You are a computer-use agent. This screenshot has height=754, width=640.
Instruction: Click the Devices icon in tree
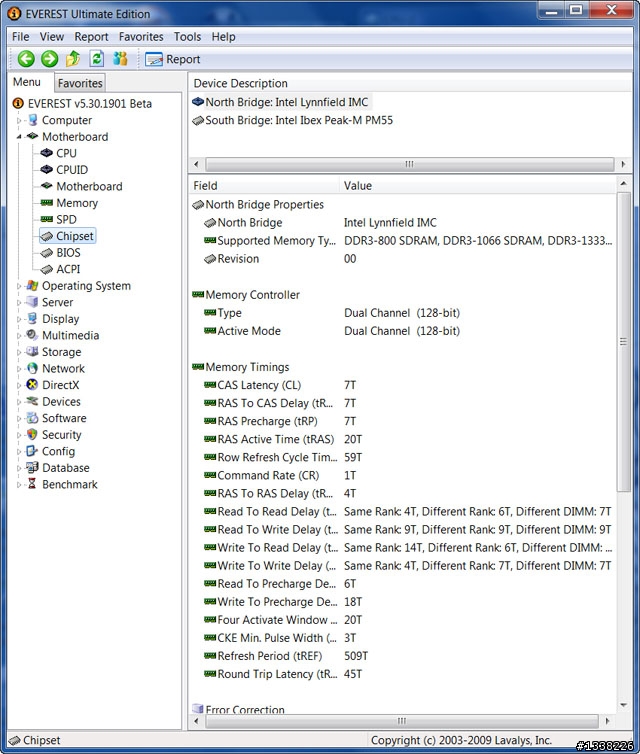coord(32,401)
